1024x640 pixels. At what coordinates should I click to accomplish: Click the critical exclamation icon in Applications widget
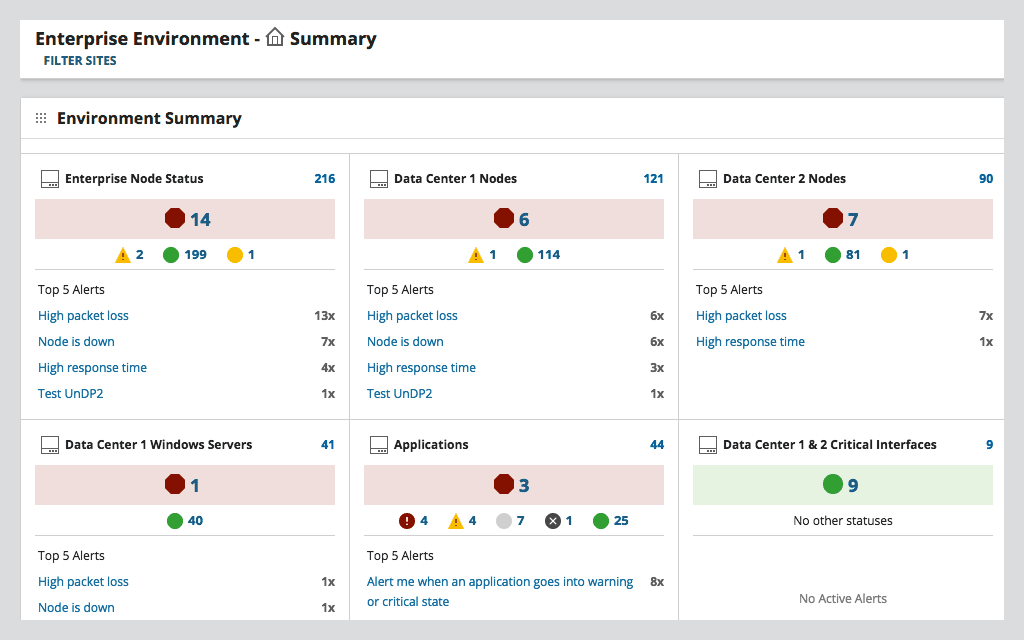pyautogui.click(x=407, y=520)
